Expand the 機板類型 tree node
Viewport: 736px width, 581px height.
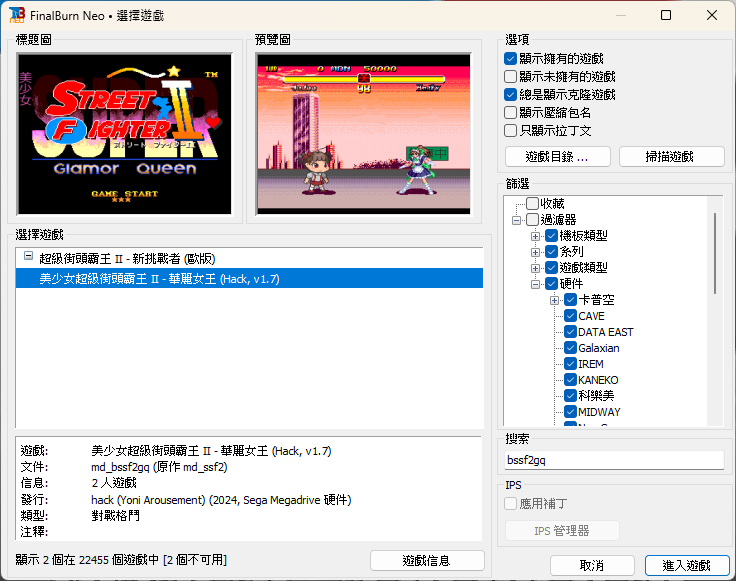[x=535, y=236]
